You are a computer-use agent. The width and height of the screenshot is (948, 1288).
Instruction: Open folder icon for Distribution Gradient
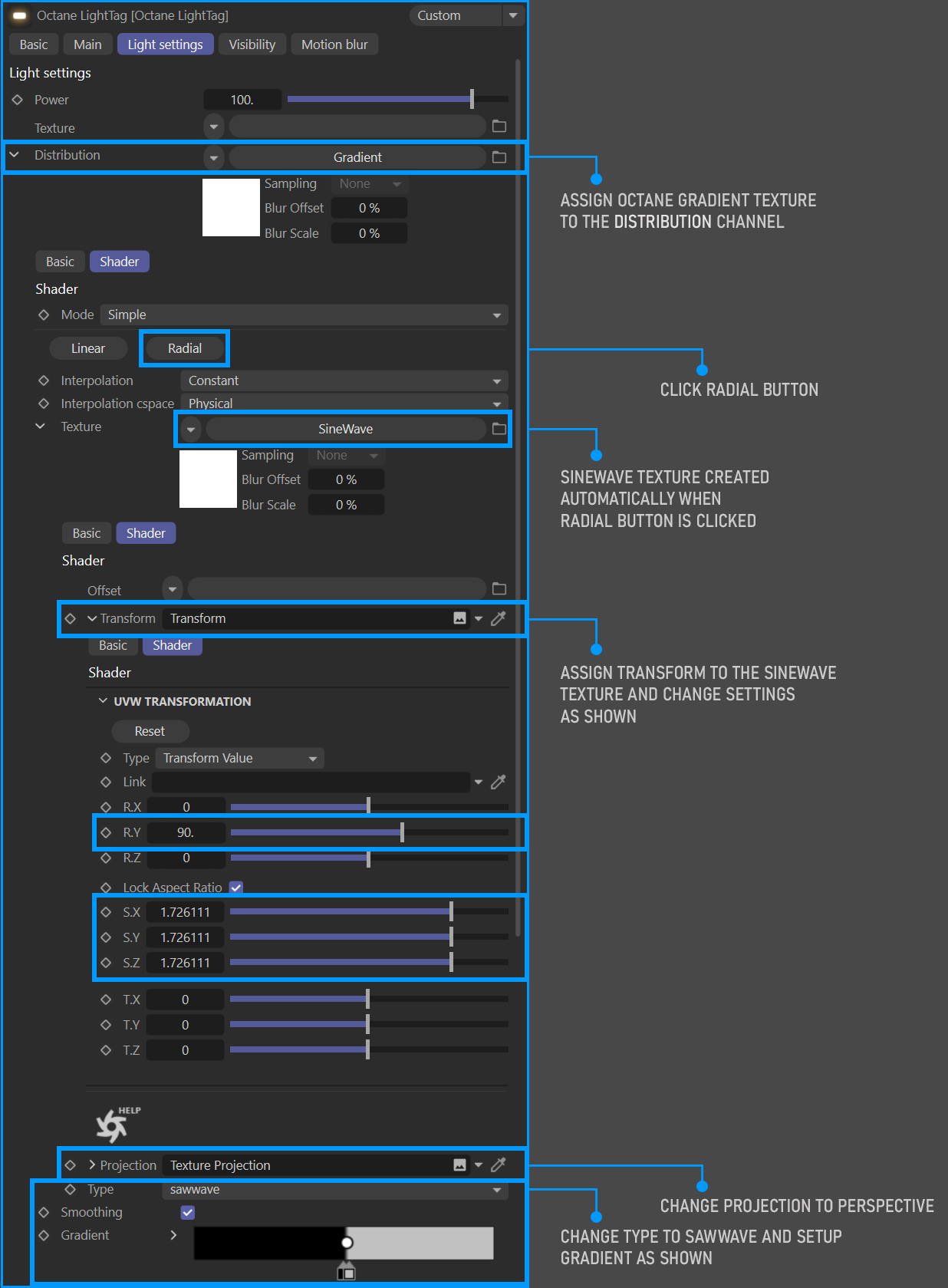coord(499,157)
